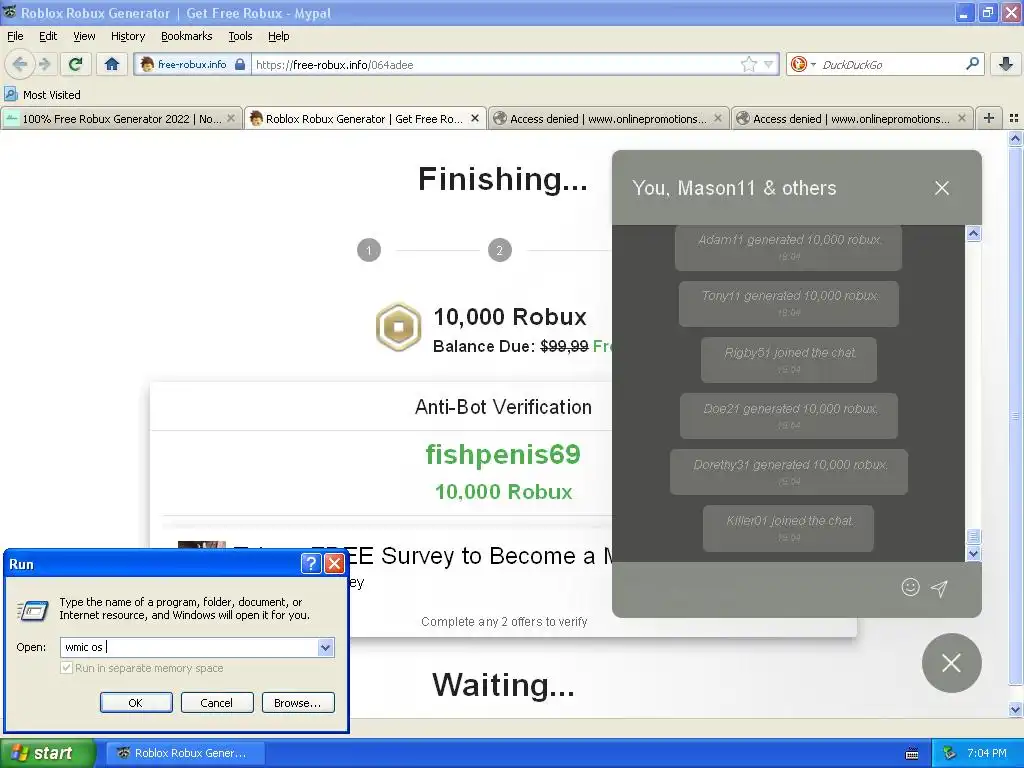Go forward with the browser forward arrow
Image resolution: width=1024 pixels, height=768 pixels.
pos(44,64)
